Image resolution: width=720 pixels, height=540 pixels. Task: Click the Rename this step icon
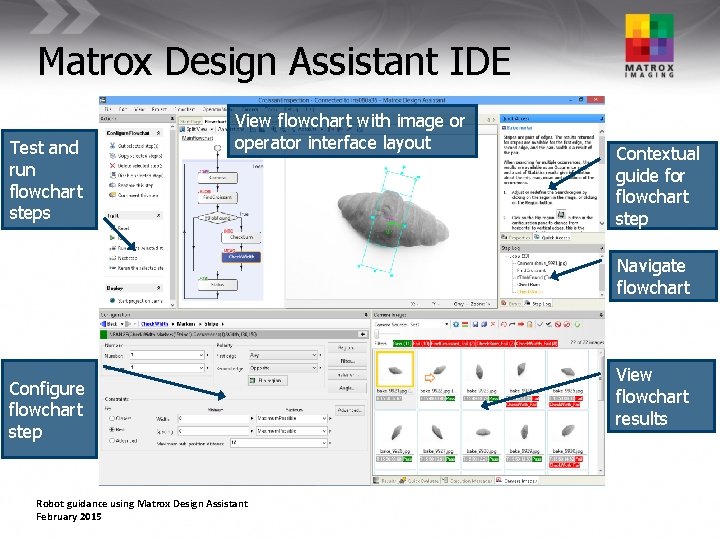pos(112,185)
